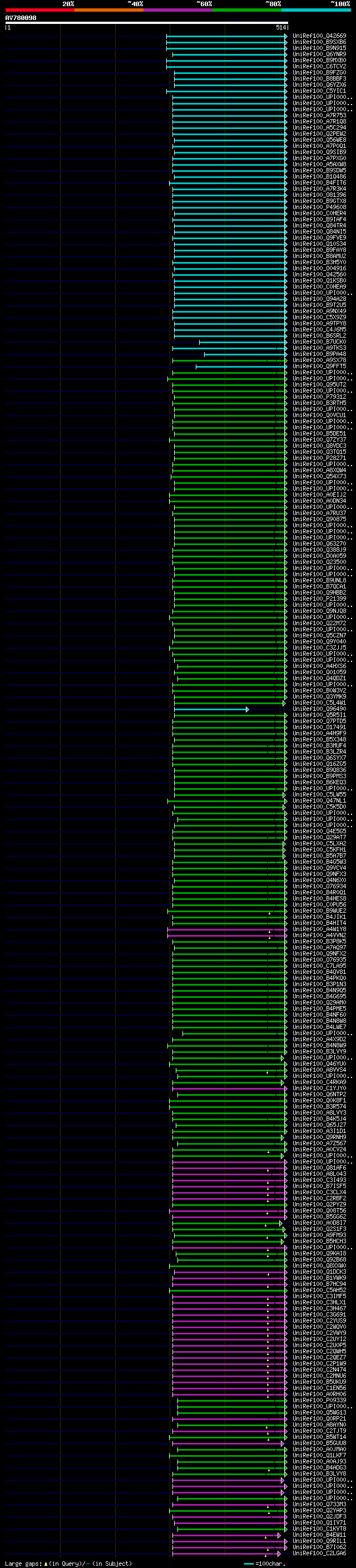Select the UniRef100_B5X348 label
Image resolution: width=356 pixels, height=1568 pixels.
coord(319,739)
